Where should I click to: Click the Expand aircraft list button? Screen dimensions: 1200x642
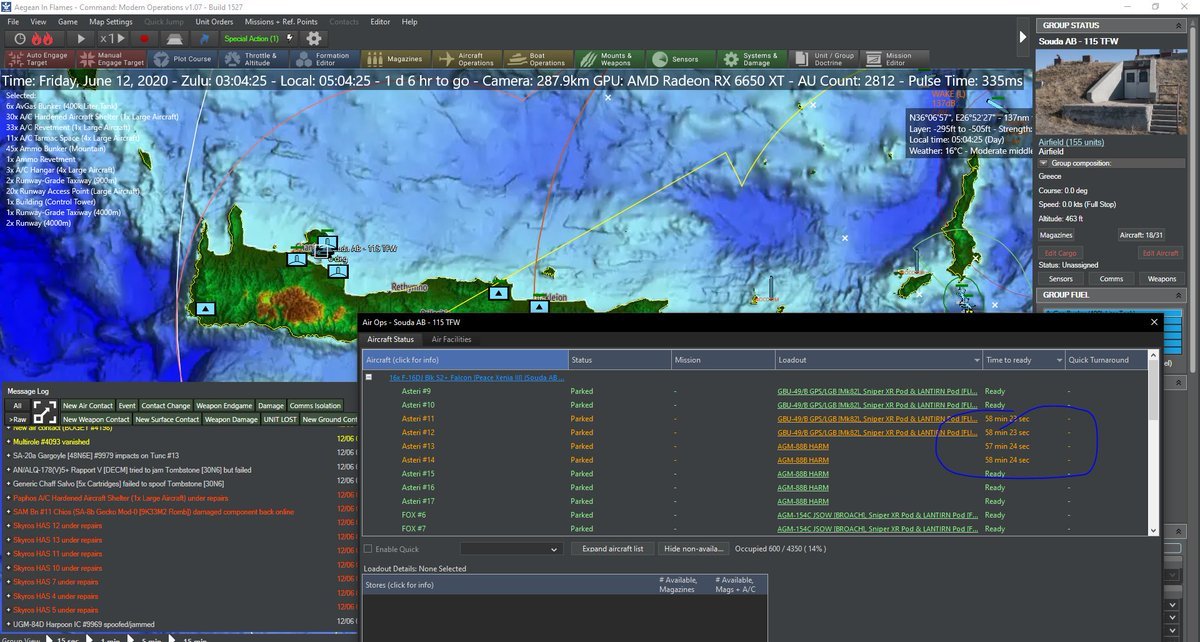(x=612, y=549)
